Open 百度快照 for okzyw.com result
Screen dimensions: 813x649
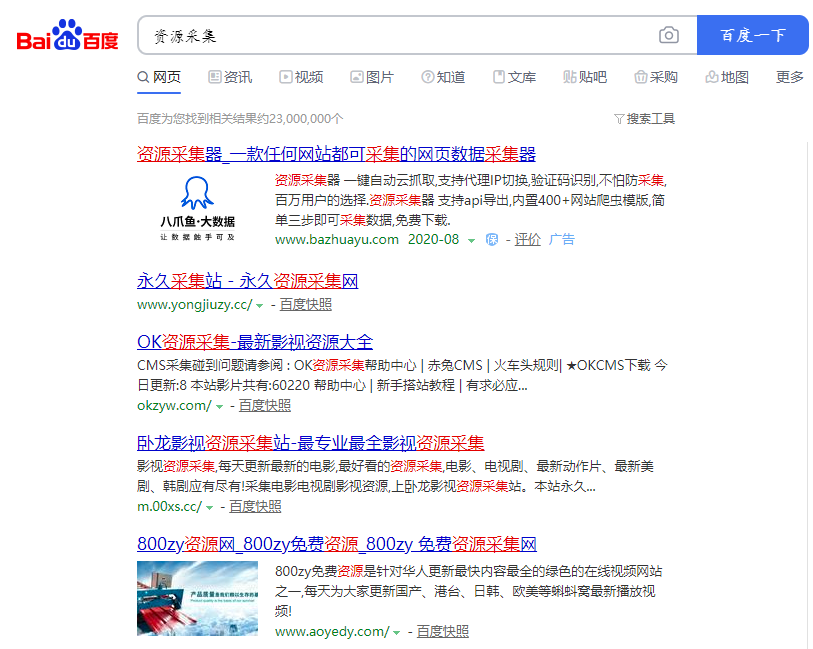click(264, 405)
